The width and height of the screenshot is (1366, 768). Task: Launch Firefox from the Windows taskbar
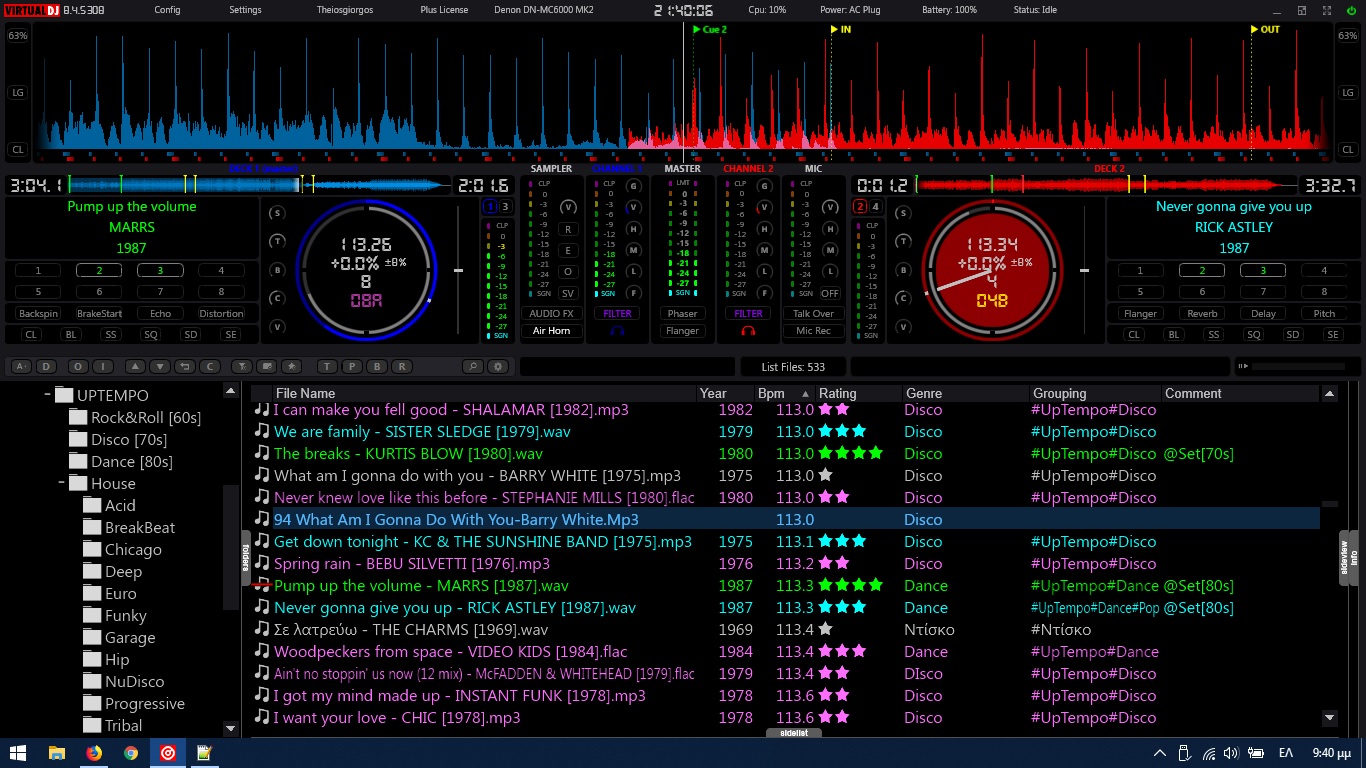pos(93,753)
